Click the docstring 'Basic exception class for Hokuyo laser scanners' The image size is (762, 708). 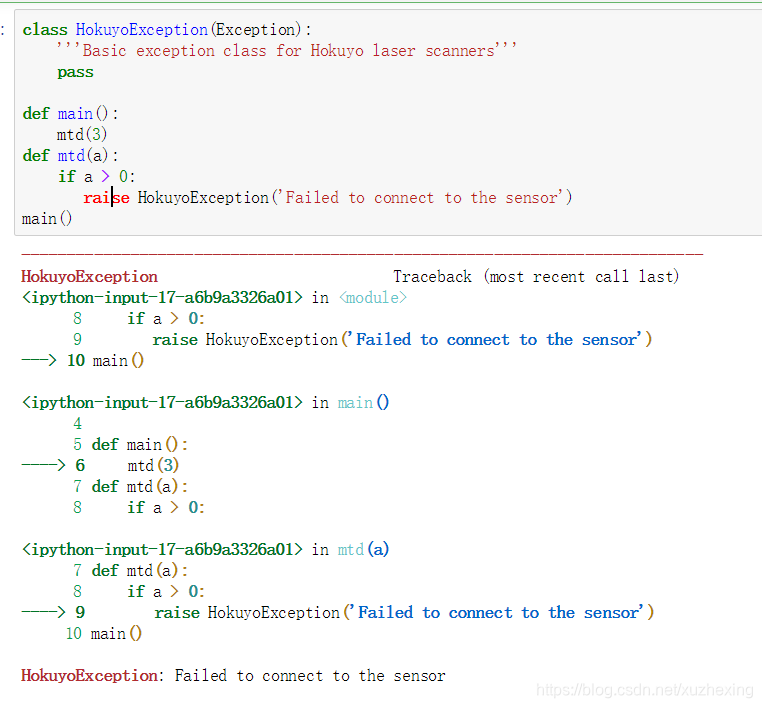coord(287,51)
